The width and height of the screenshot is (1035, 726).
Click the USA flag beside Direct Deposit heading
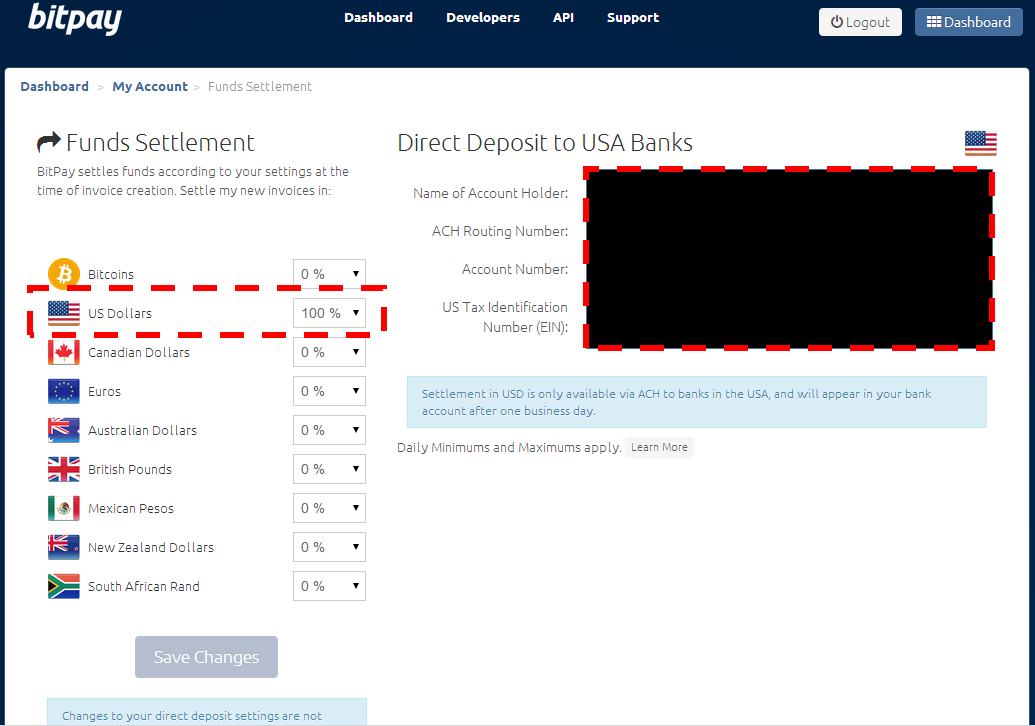click(x=981, y=143)
